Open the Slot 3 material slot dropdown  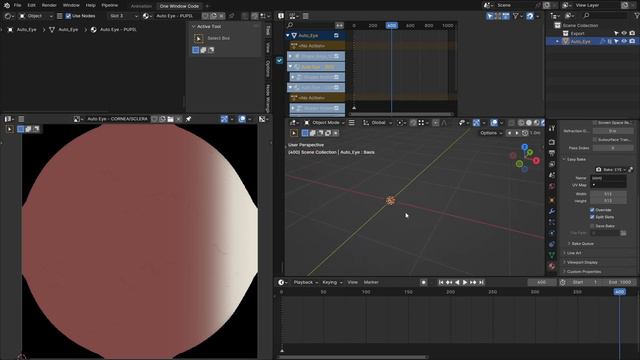[x=123, y=16]
